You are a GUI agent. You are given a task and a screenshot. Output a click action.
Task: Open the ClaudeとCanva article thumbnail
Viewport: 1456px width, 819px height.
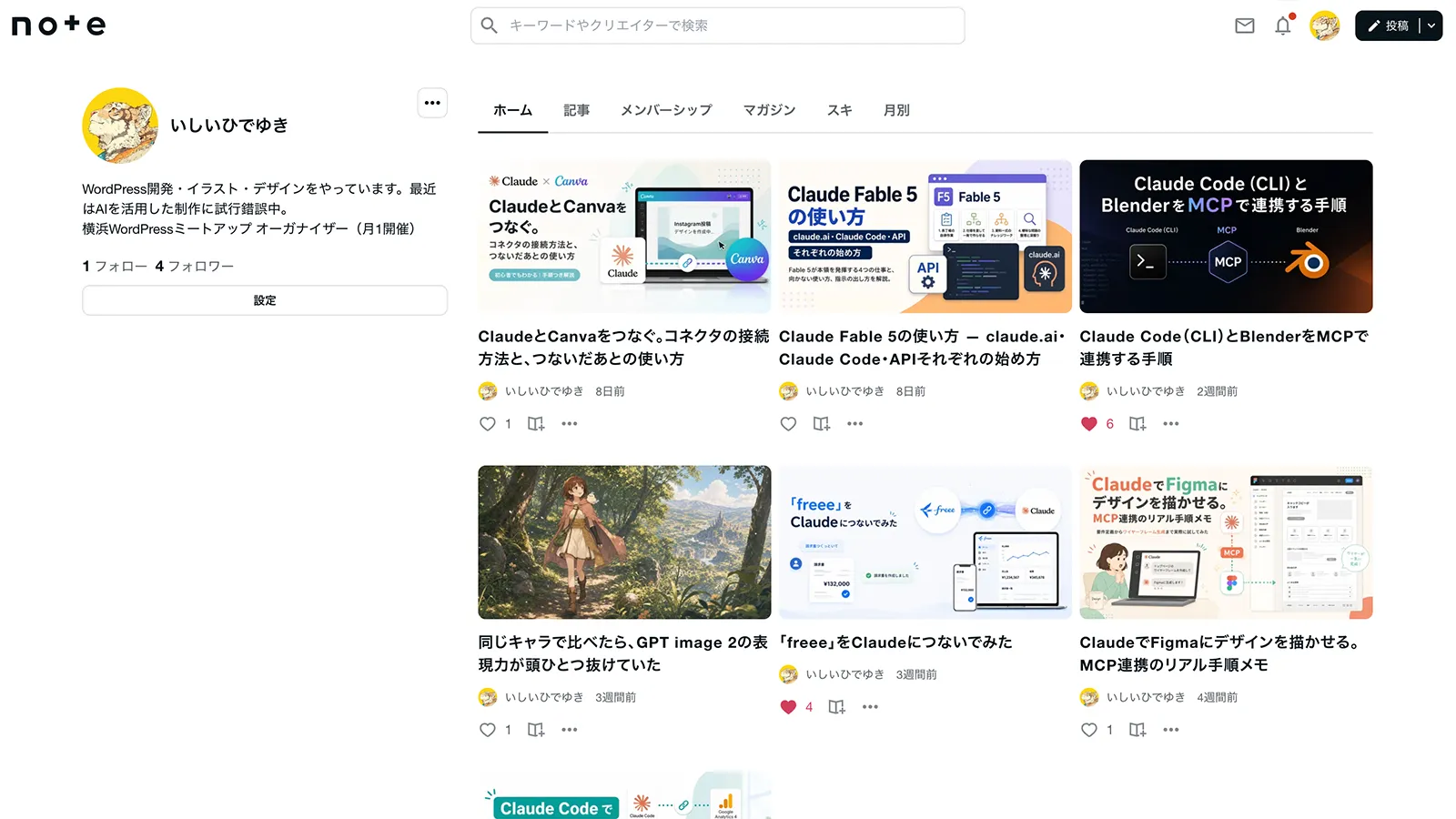pos(624,237)
